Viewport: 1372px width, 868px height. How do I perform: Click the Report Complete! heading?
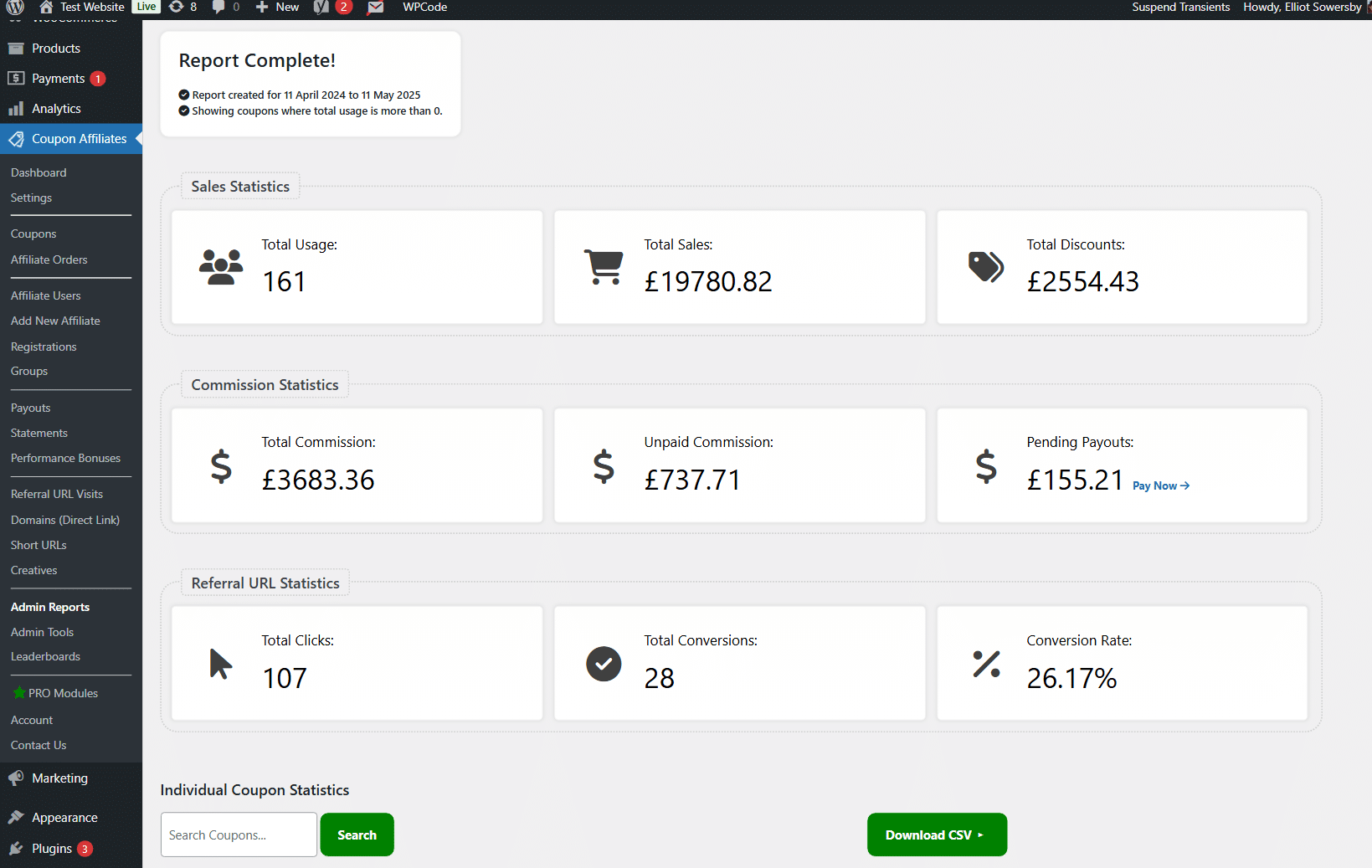click(x=257, y=60)
